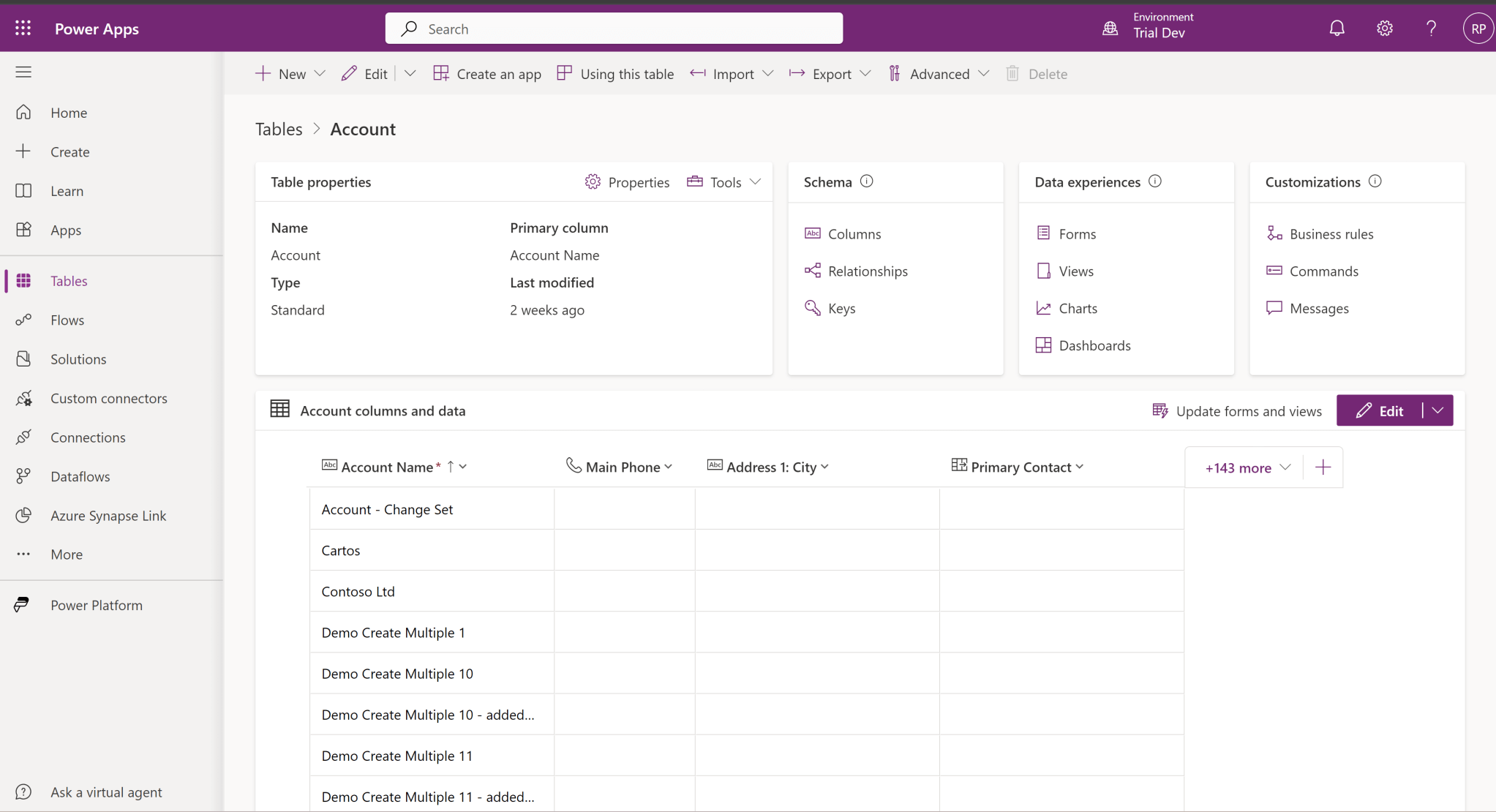1496x812 pixels.
Task: Open the Relationships schema link
Action: pyautogui.click(x=868, y=271)
